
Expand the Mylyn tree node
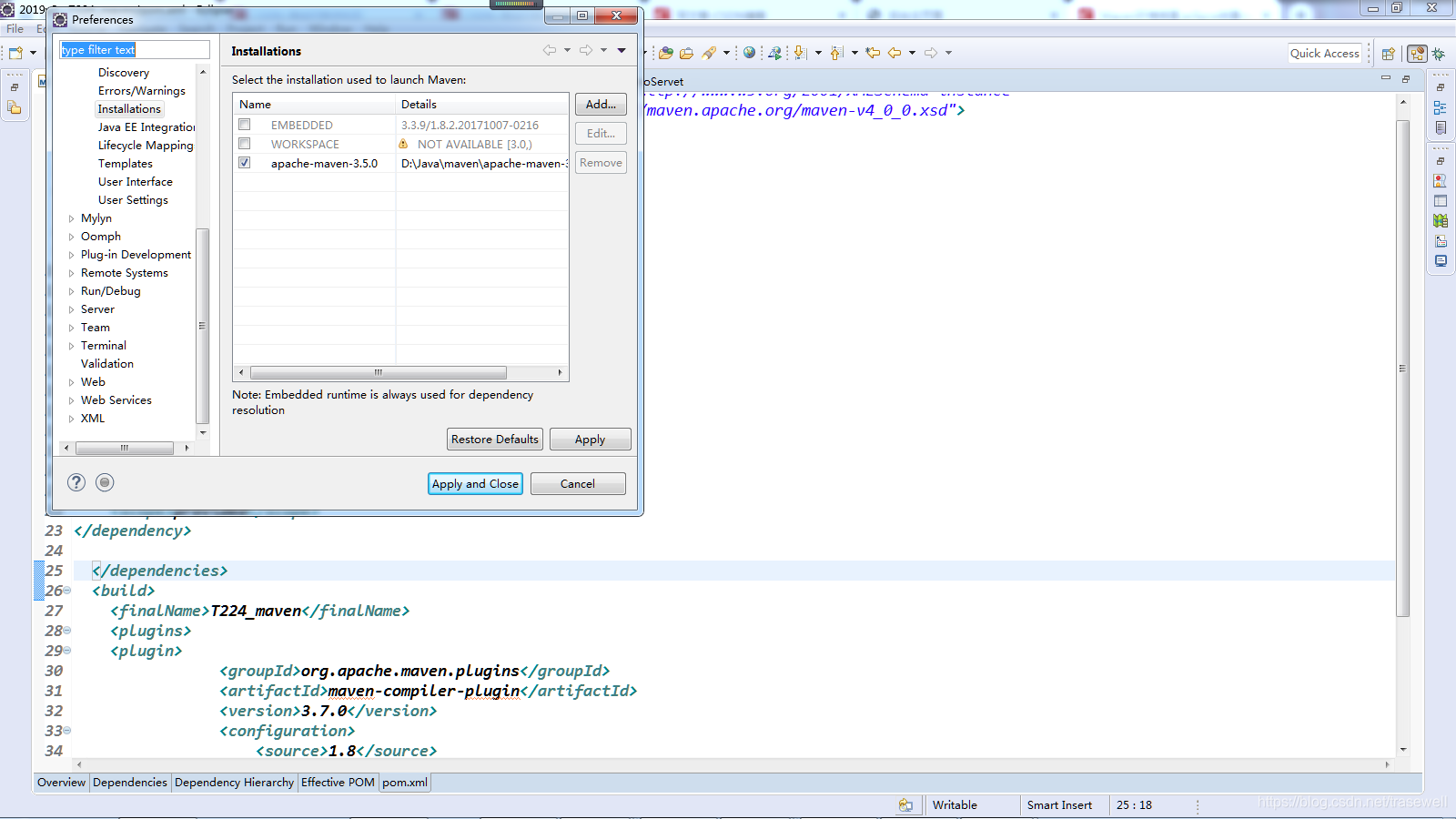point(71,218)
